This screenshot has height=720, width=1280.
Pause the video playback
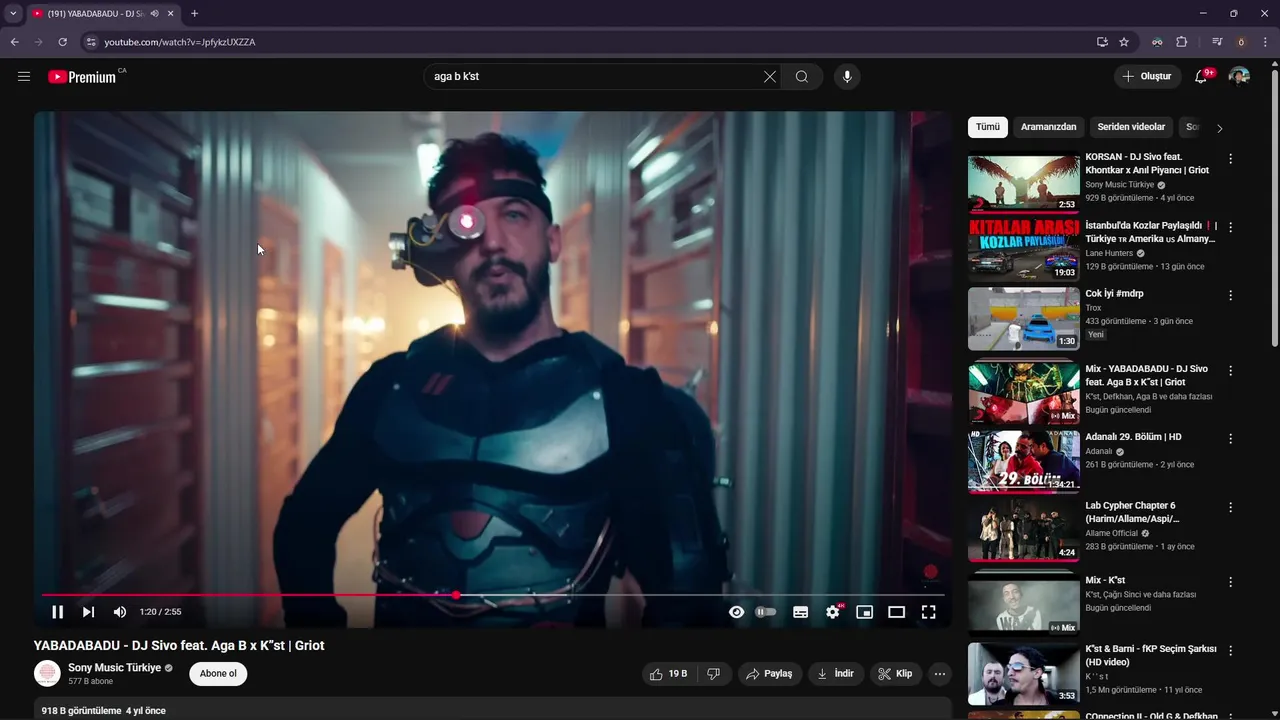coord(58,612)
